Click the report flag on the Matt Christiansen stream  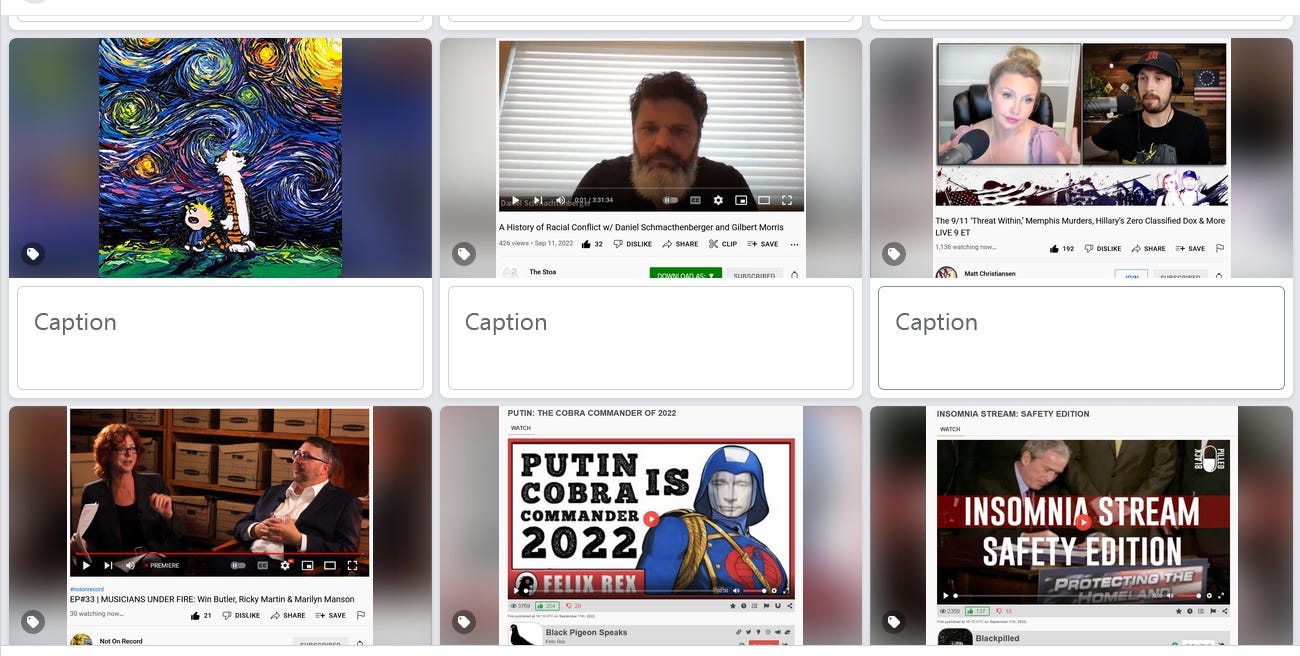pyautogui.click(x=1220, y=249)
